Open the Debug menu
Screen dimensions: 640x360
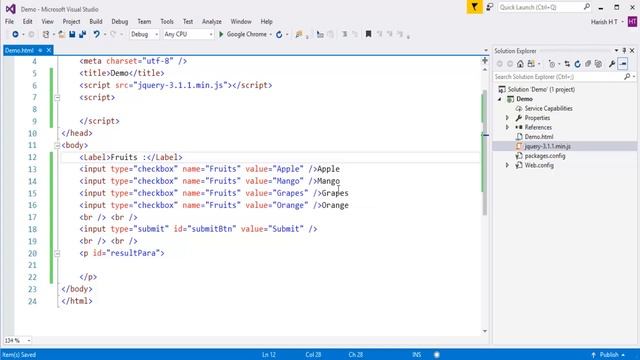pos(120,22)
